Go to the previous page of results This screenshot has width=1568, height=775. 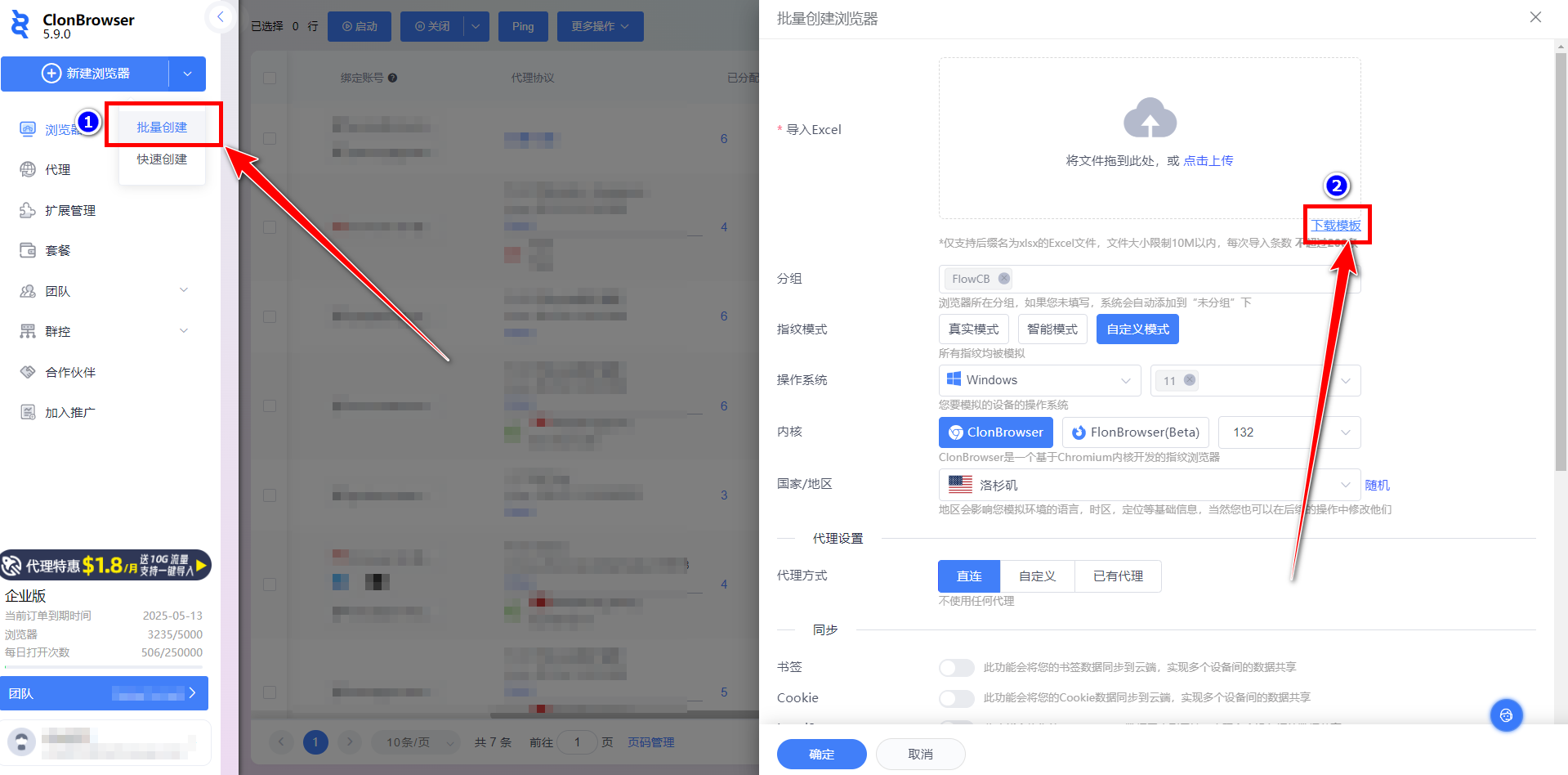pyautogui.click(x=281, y=742)
